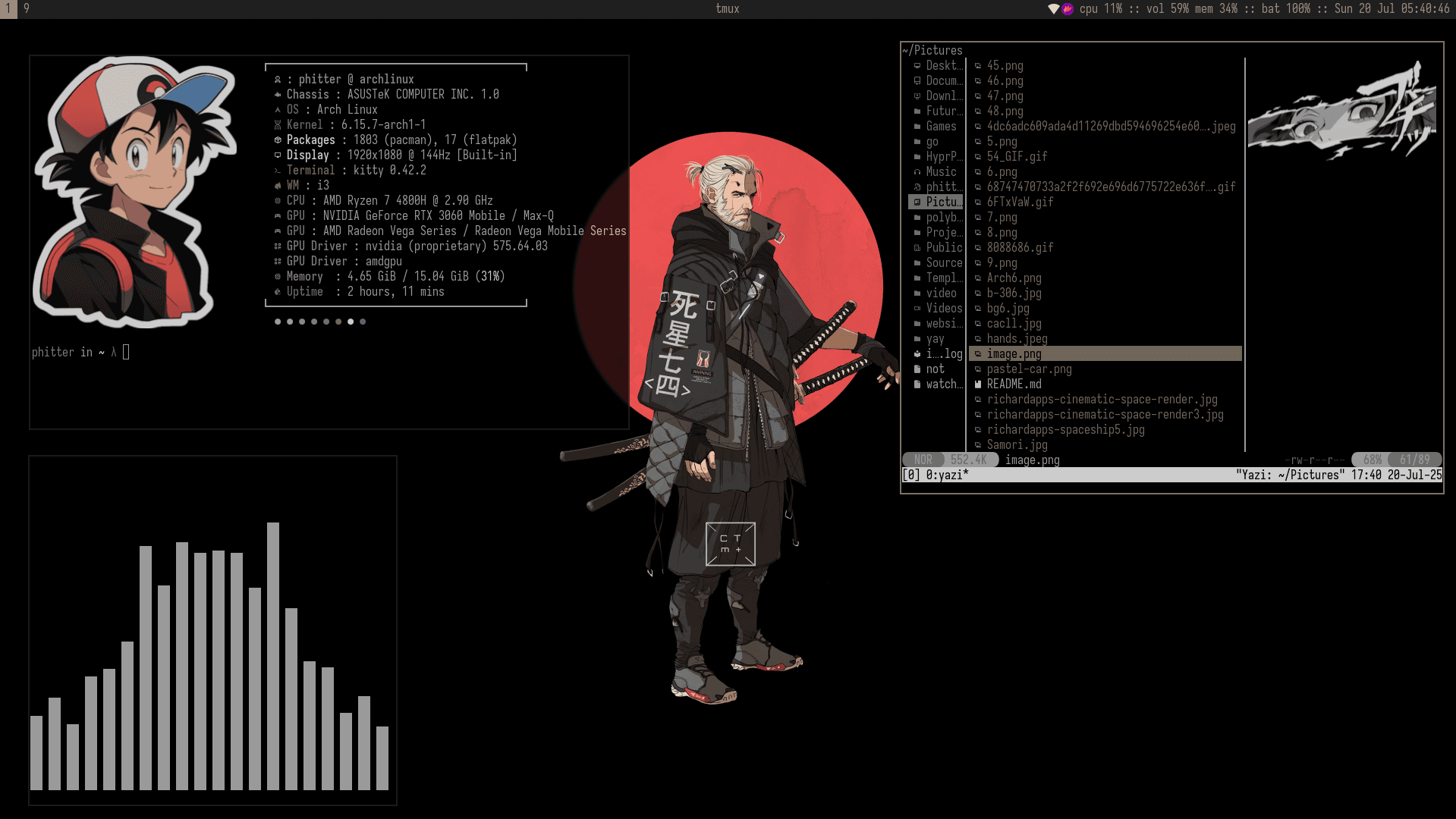Viewport: 1456px width, 819px height.
Task: Click the video camera icon beside Videos folder
Action: pos(917,308)
